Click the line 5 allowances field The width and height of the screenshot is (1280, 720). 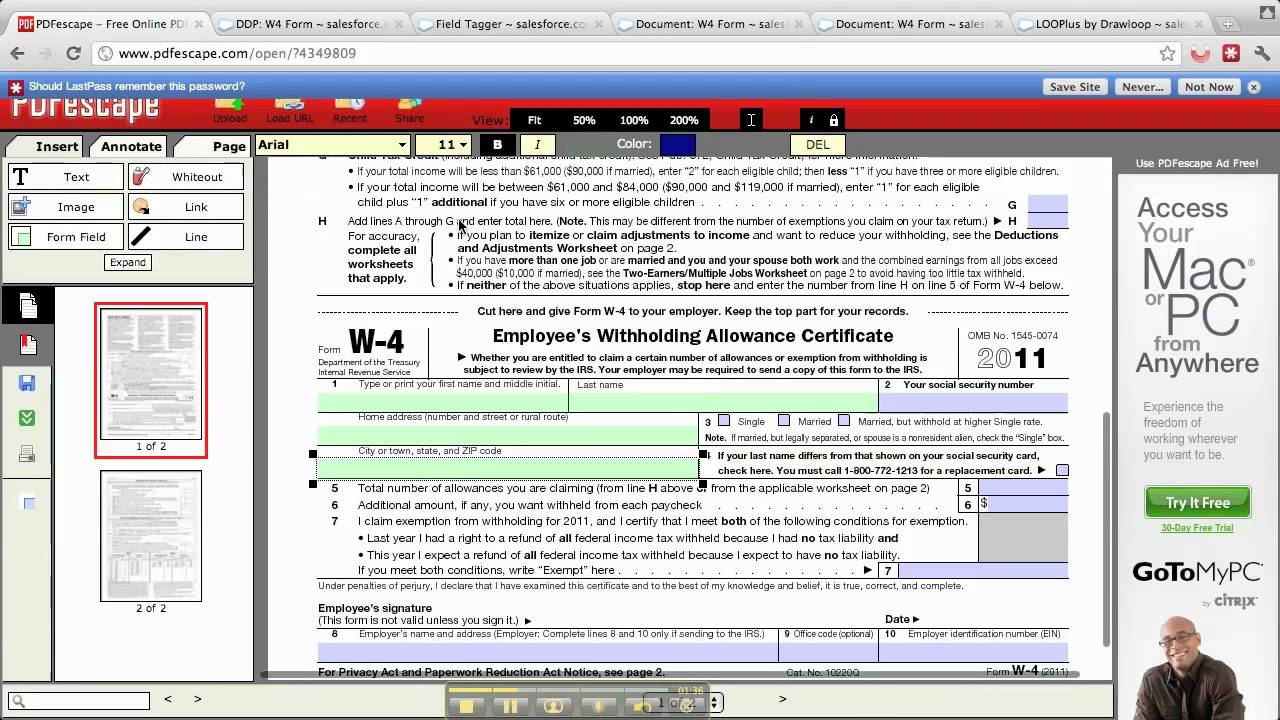click(1023, 488)
